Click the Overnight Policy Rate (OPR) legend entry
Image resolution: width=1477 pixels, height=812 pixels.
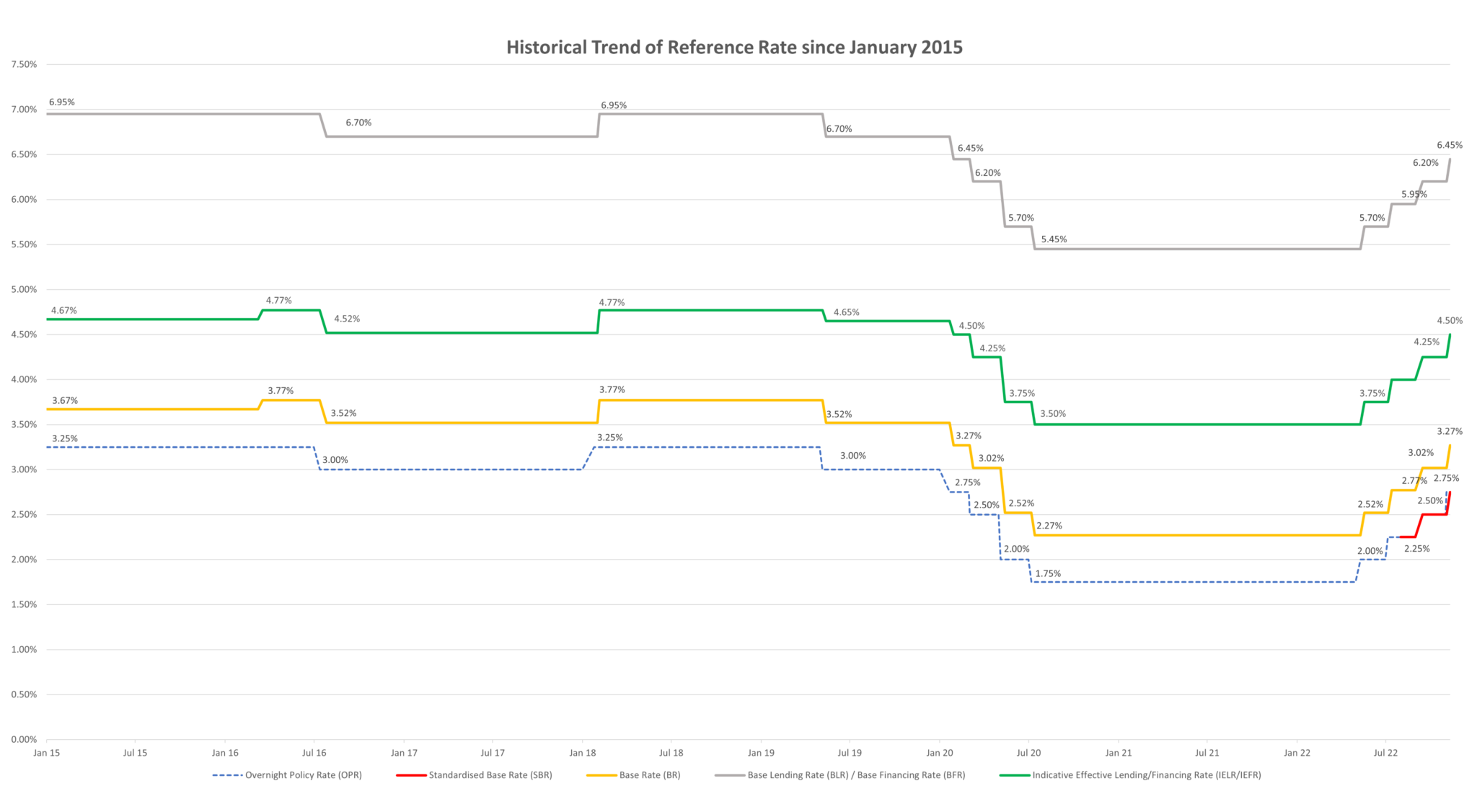pos(303,775)
